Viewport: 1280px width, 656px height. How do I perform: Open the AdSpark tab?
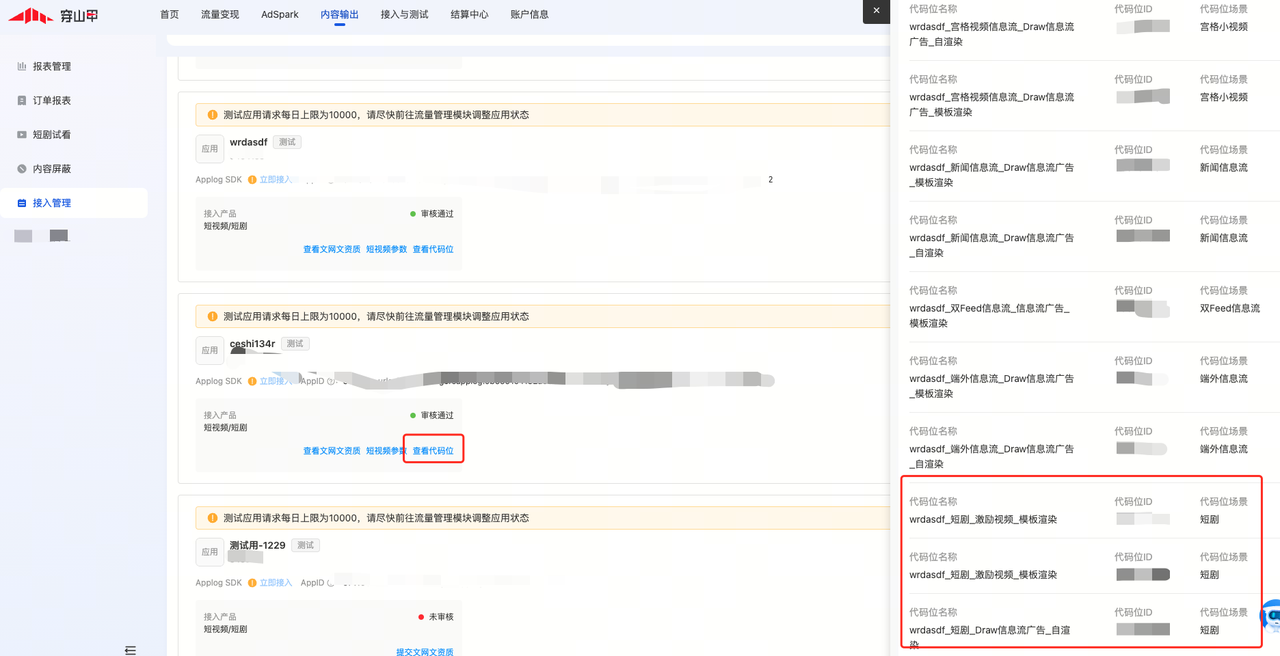pos(280,15)
